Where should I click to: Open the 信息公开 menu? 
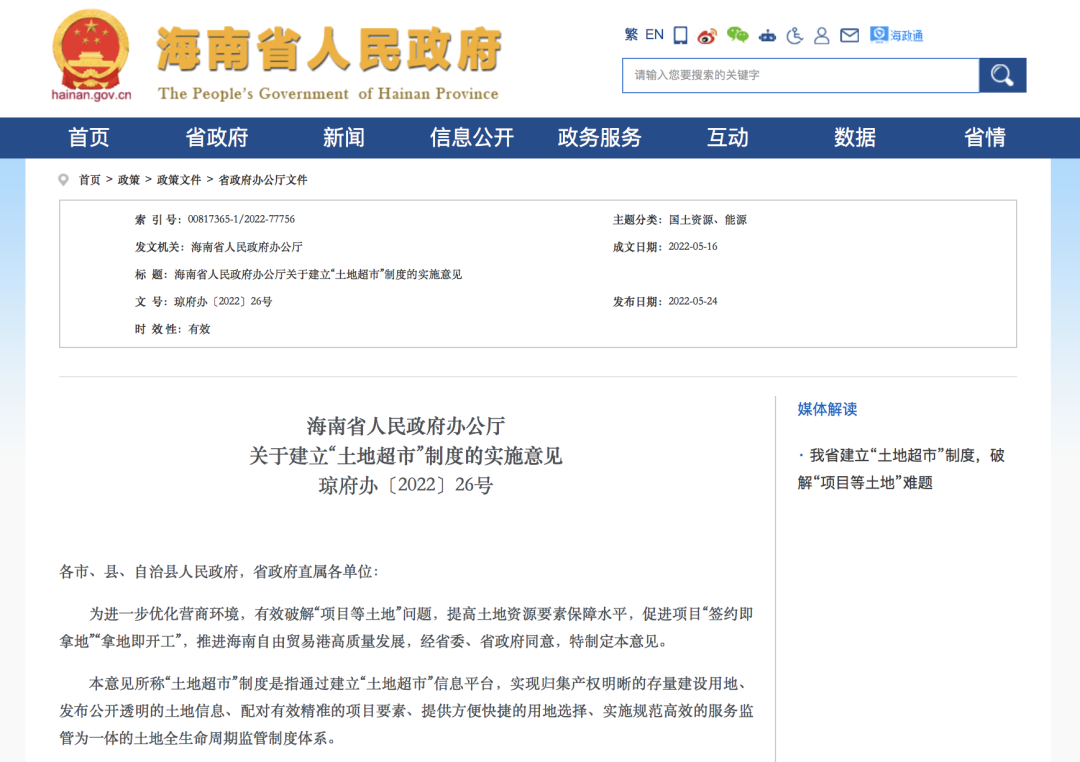pyautogui.click(x=472, y=138)
